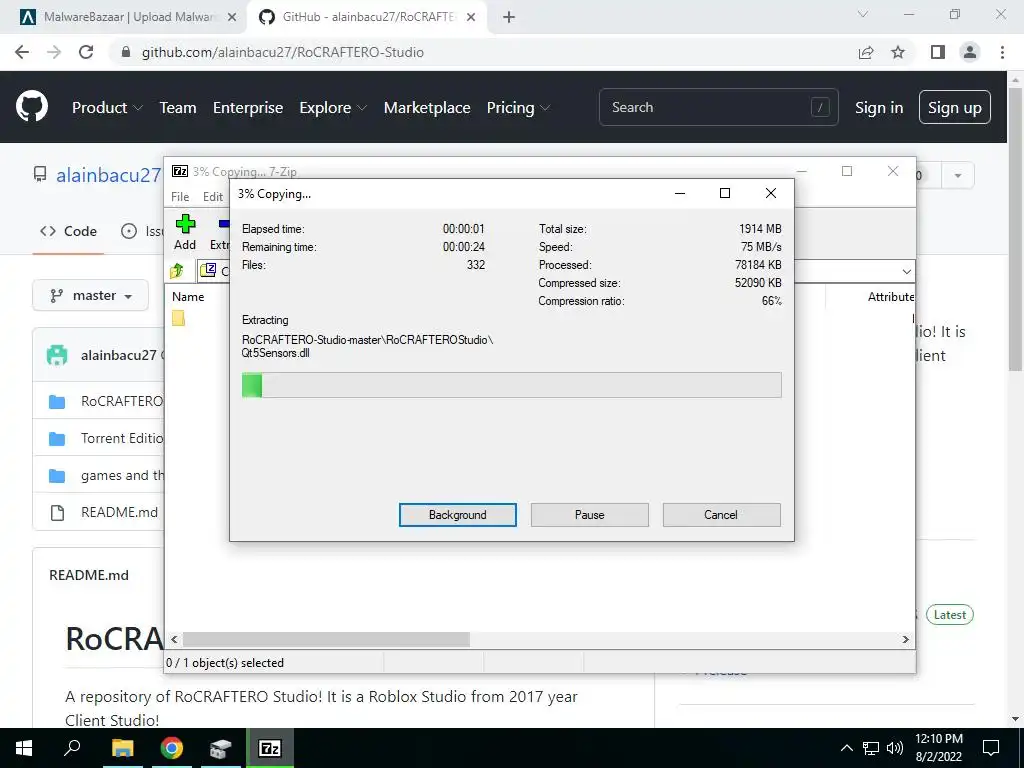Image resolution: width=1024 pixels, height=768 pixels.
Task: Open Chrome from taskbar
Action: [x=171, y=748]
